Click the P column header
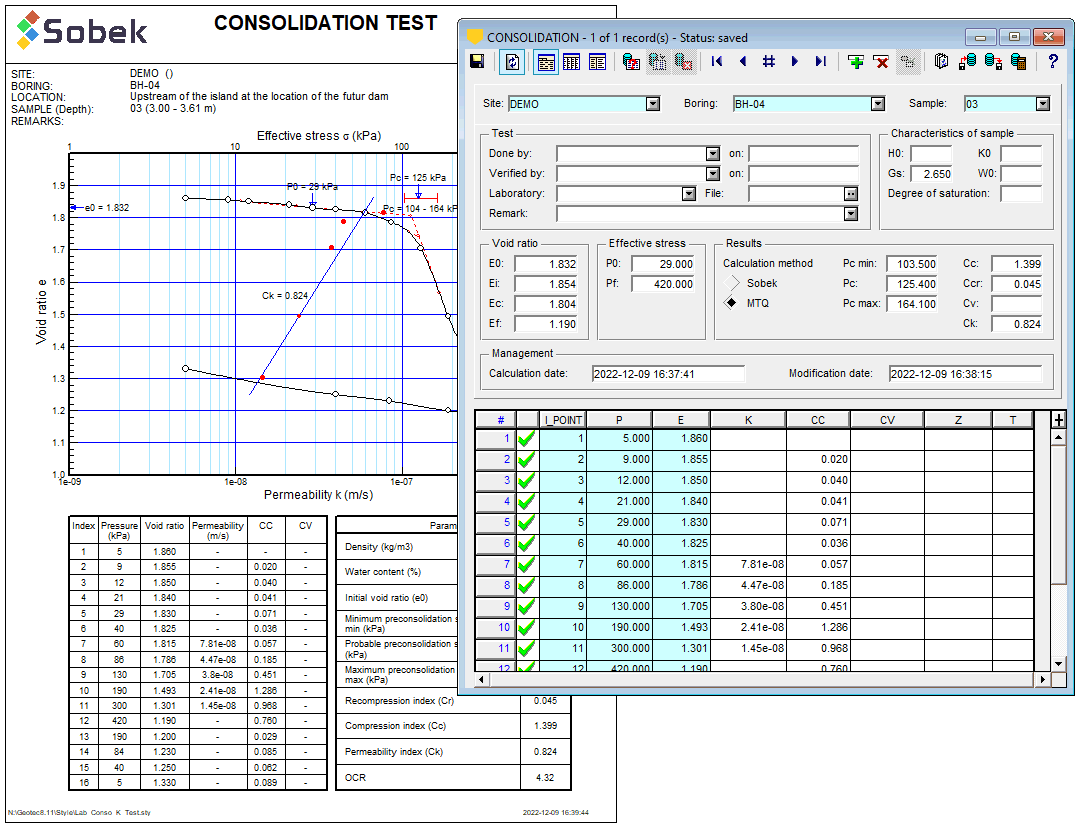This screenshot has width=1080, height=831. [619, 420]
